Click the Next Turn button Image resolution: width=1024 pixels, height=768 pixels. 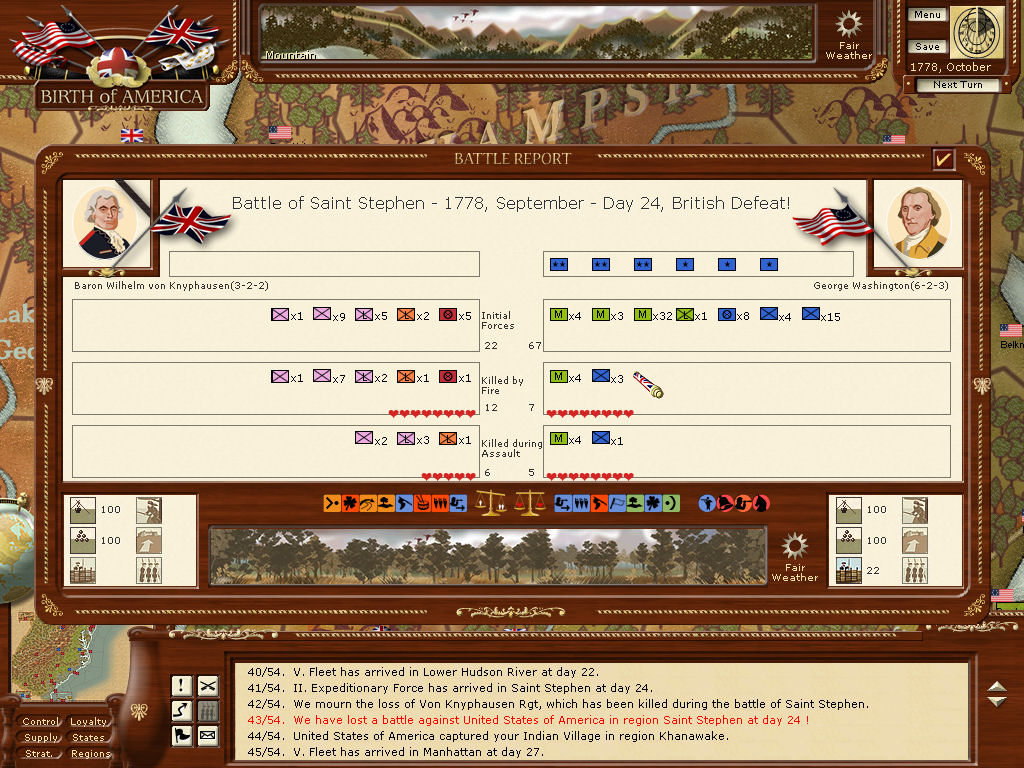[957, 85]
